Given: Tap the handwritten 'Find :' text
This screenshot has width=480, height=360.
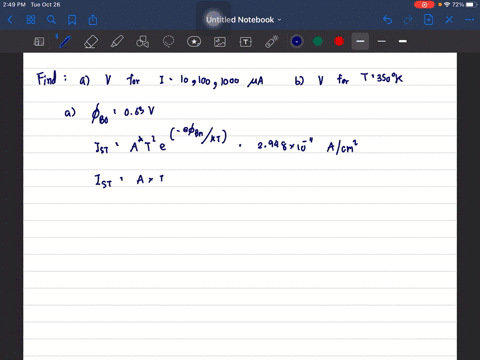Looking at the screenshot, I should [52, 79].
